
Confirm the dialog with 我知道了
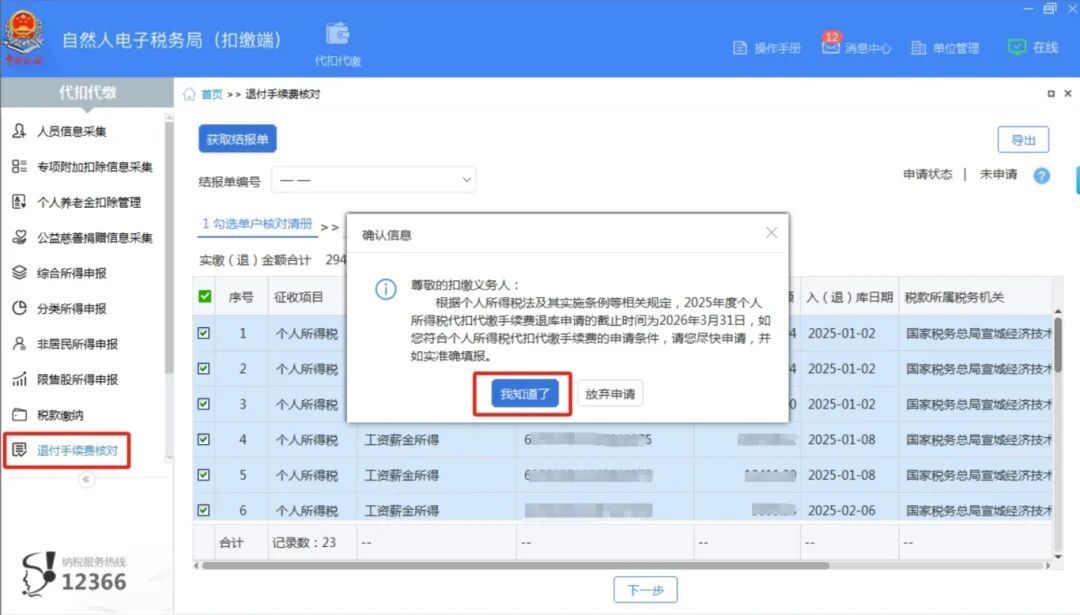[x=524, y=395]
